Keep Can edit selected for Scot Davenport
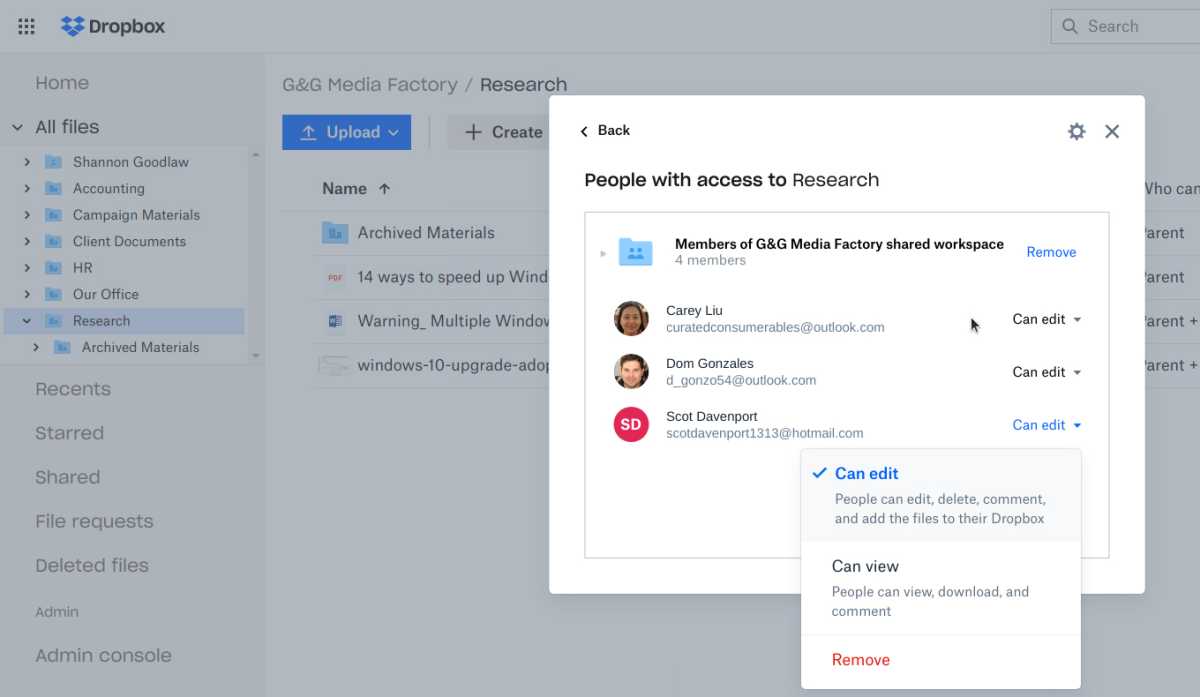The height and width of the screenshot is (697, 1200). click(x=866, y=473)
